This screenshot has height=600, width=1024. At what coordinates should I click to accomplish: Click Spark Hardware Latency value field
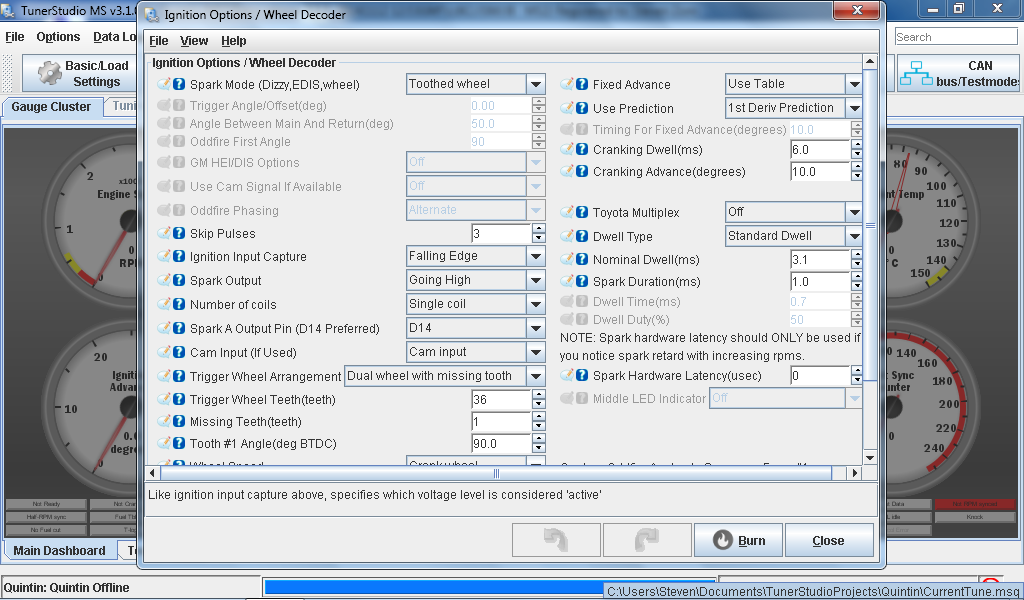pos(820,375)
